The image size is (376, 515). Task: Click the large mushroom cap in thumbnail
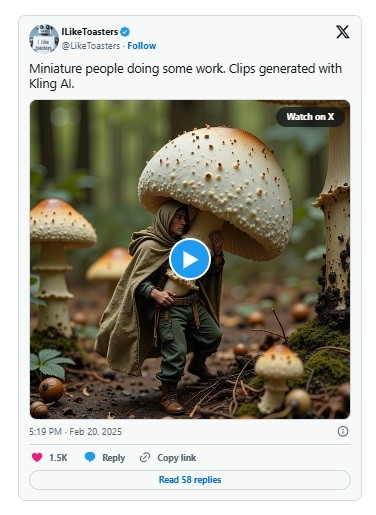point(216,187)
